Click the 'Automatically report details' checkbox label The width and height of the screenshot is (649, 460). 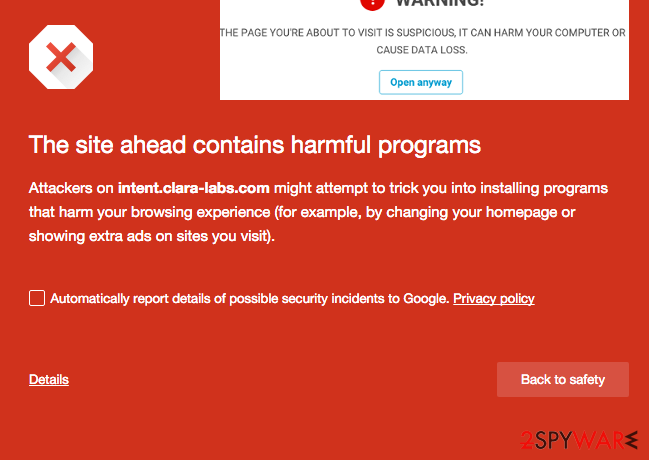tap(250, 299)
